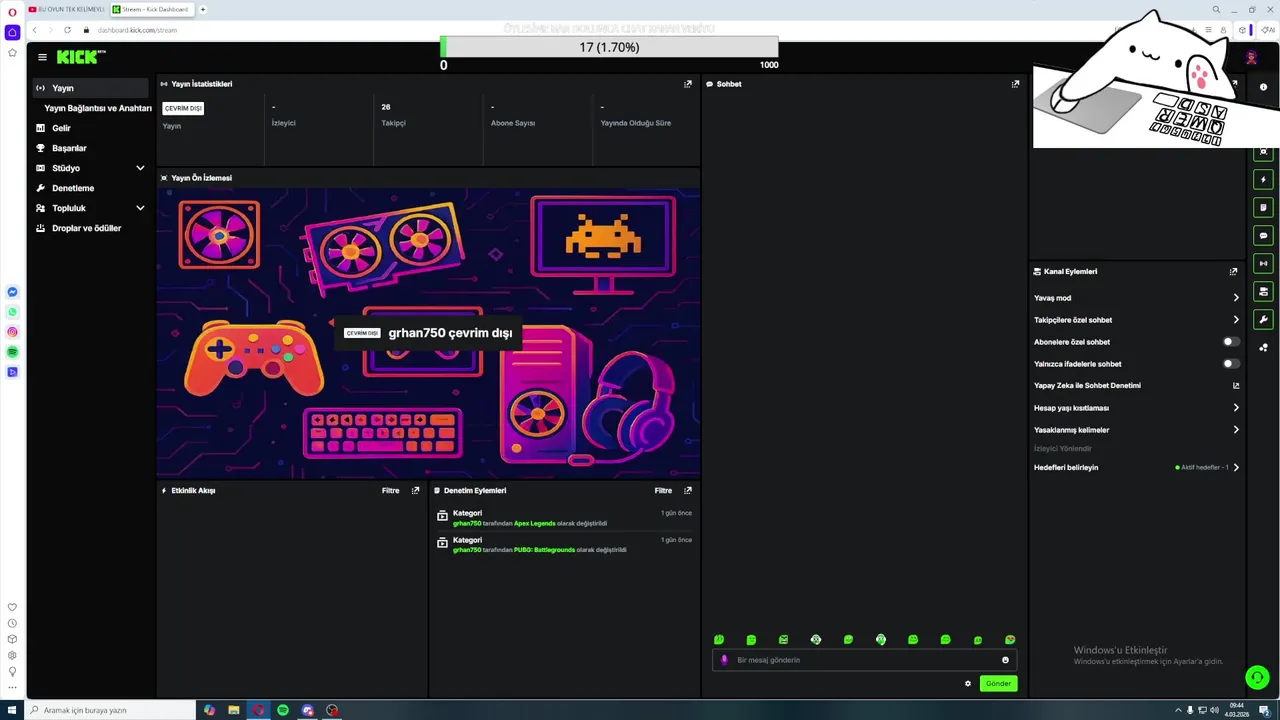The height and width of the screenshot is (720, 1280).
Task: Pop out the Kanal Eylemleri panel
Action: coord(1233,271)
